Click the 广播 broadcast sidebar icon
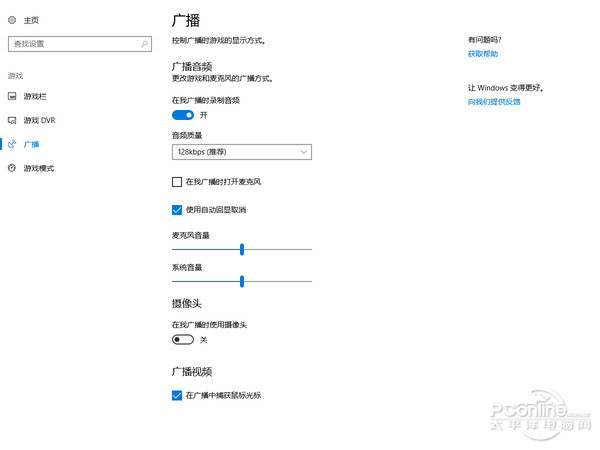The width and height of the screenshot is (600, 450). click(x=12, y=144)
